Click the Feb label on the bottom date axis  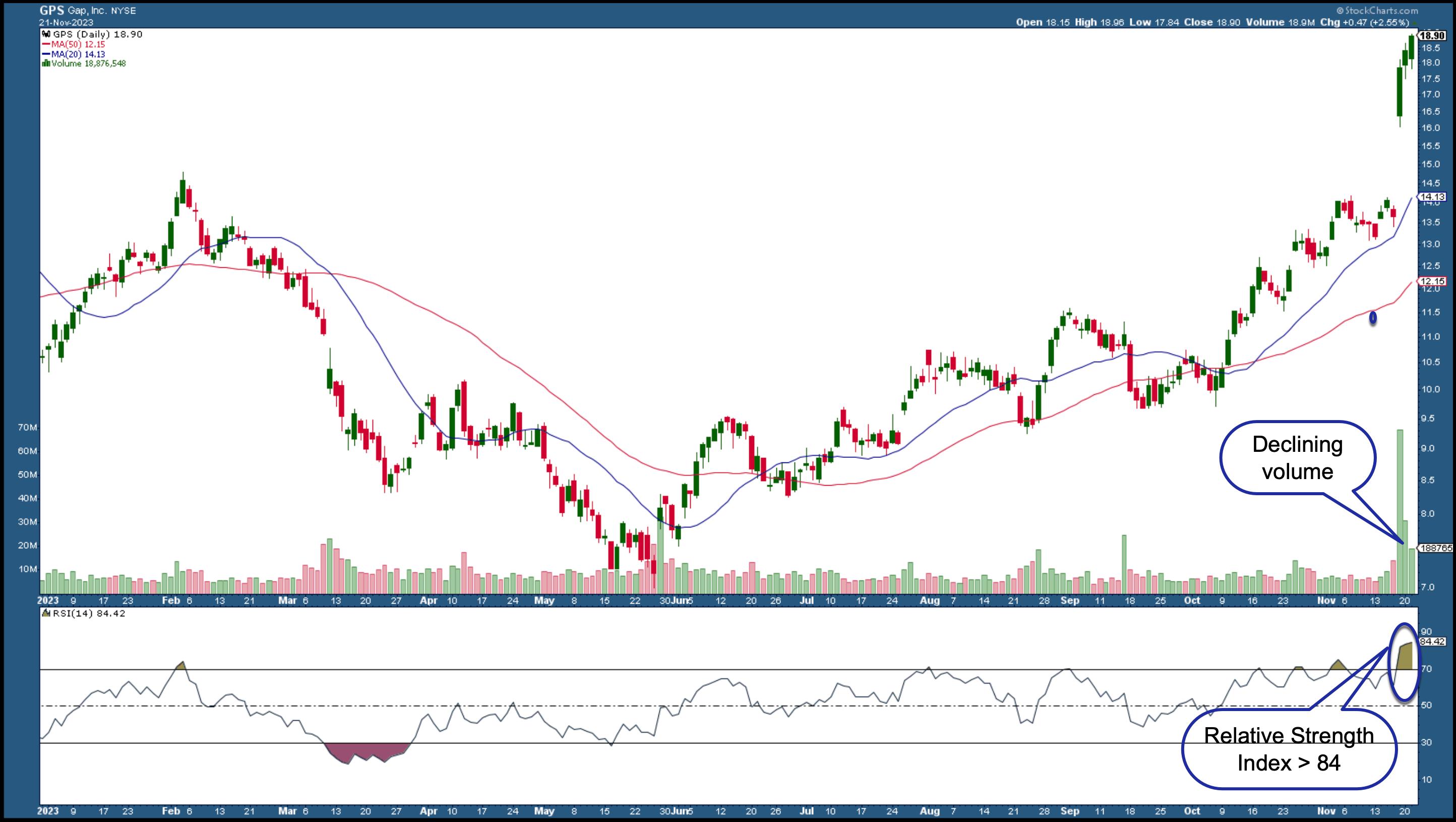pyautogui.click(x=171, y=811)
